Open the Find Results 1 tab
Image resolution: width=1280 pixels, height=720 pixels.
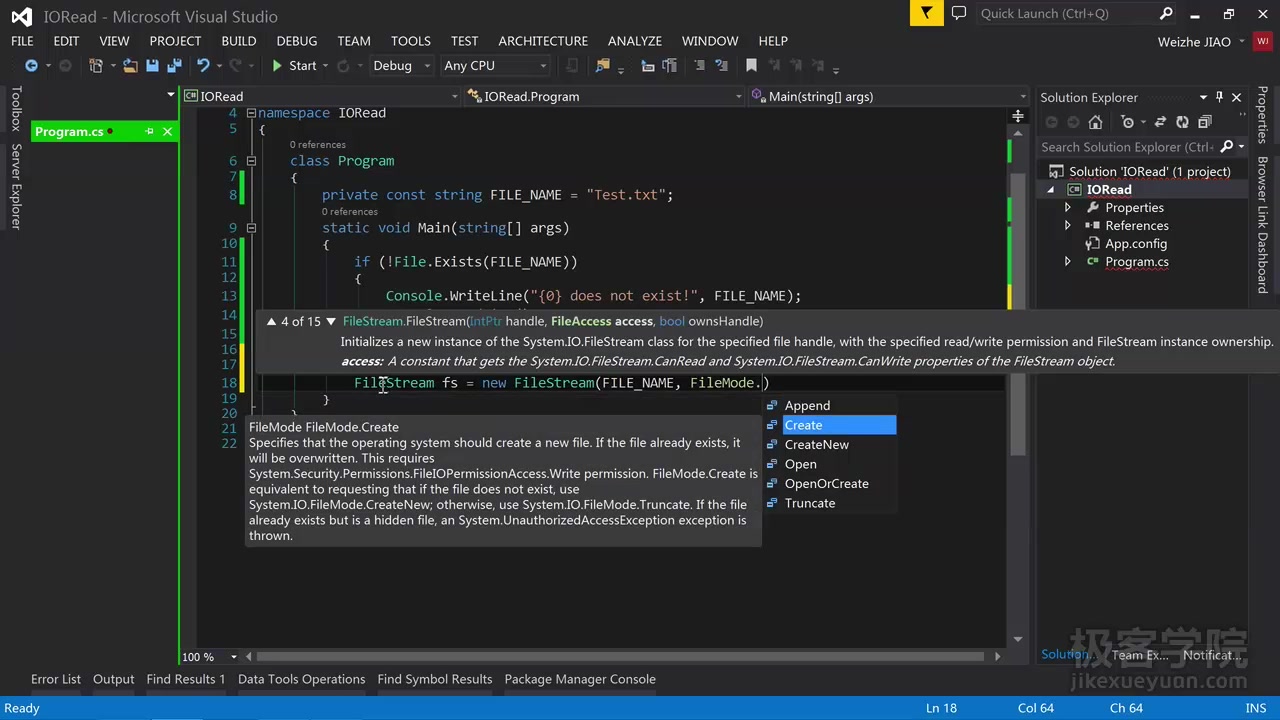tap(186, 679)
